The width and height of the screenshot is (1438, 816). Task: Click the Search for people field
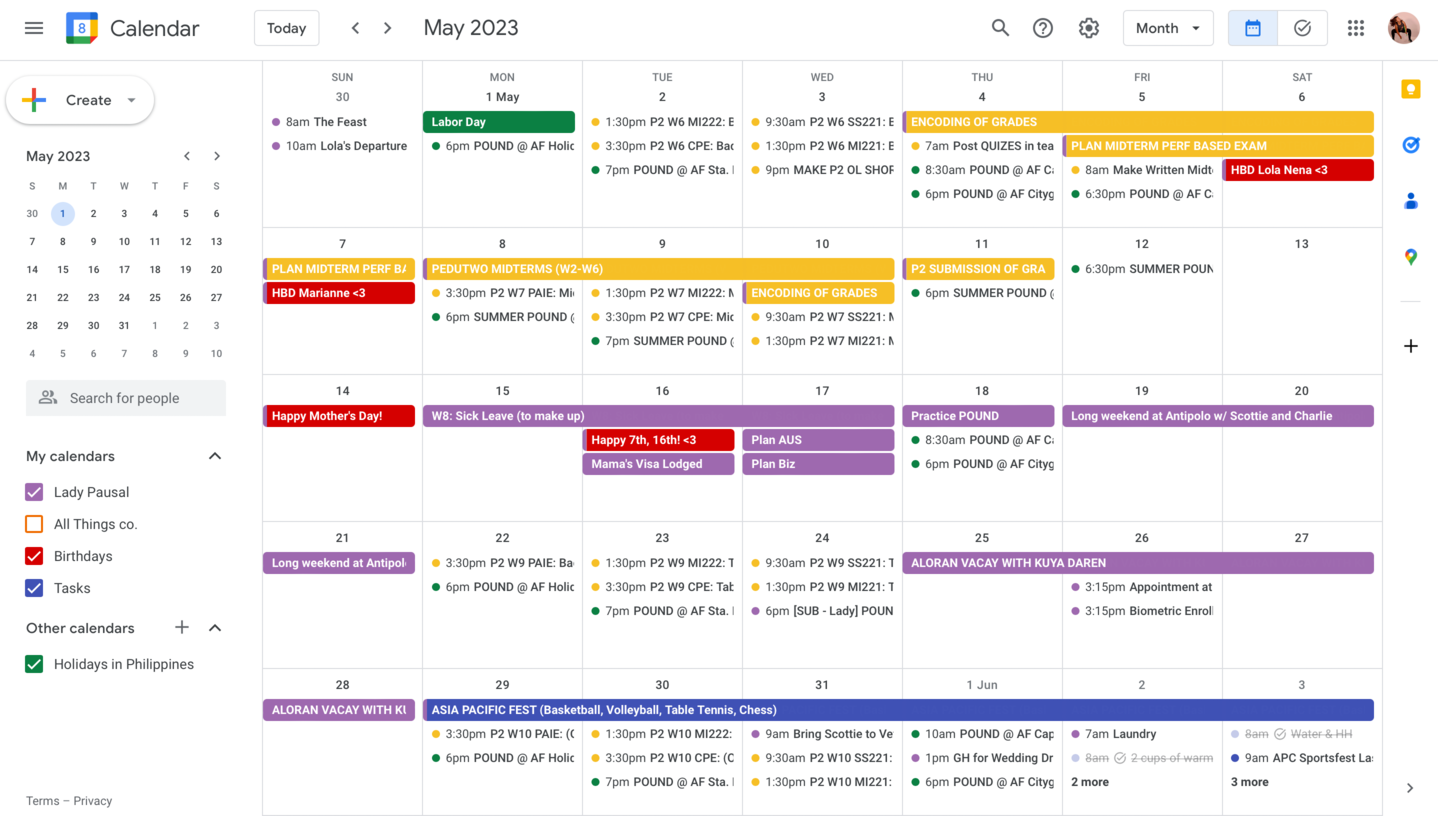point(126,398)
